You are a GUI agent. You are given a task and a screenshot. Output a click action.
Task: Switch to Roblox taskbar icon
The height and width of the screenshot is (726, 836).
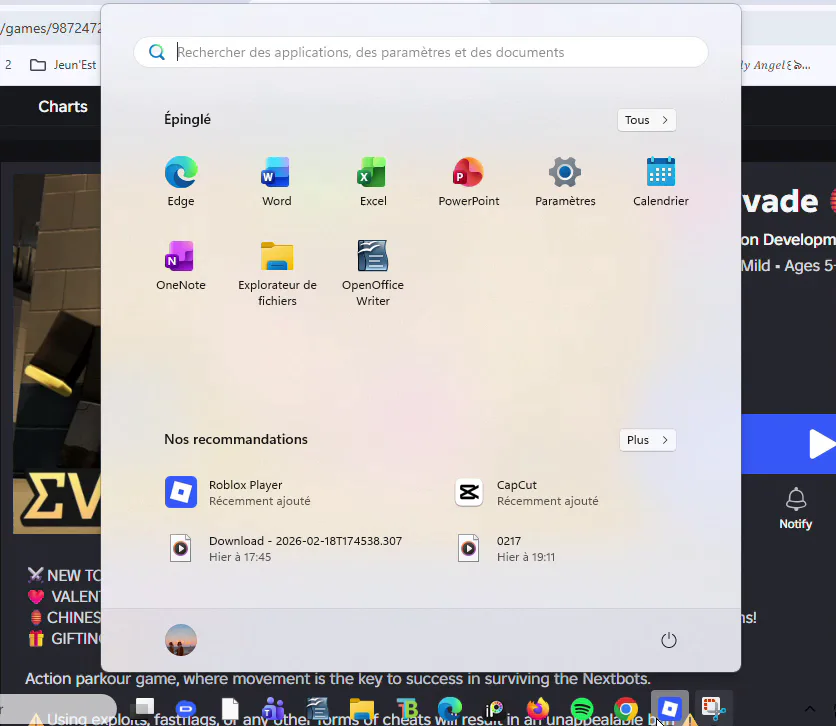[670, 709]
